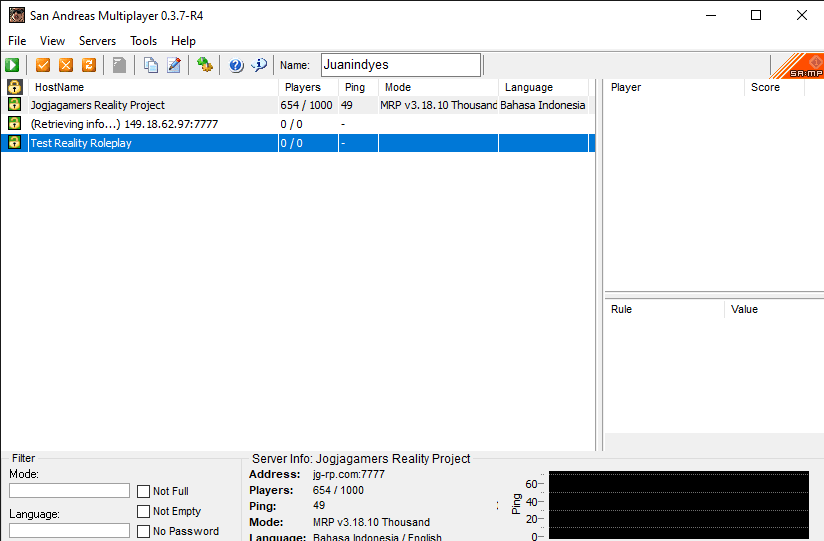The height and width of the screenshot is (541, 824).
Task: Click the padlock column header icon
Action: [x=14, y=87]
